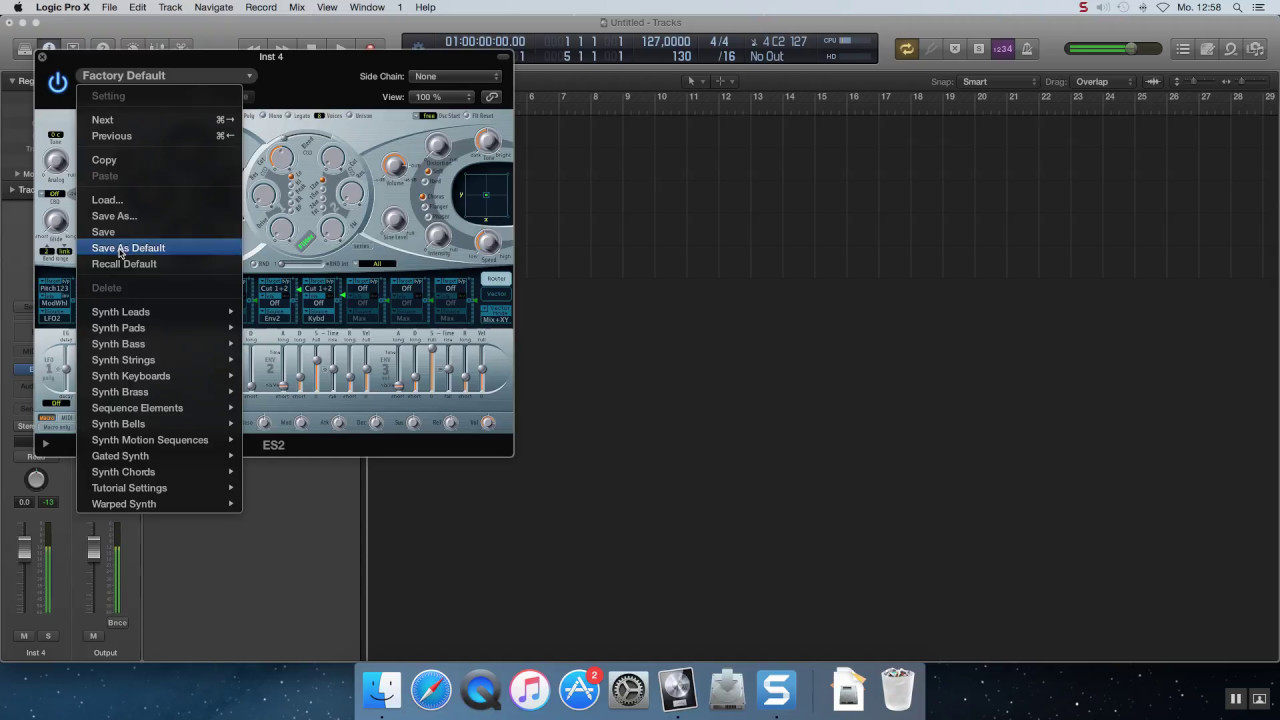Open the Drag Overlap dropdown

pyautogui.click(x=1103, y=82)
